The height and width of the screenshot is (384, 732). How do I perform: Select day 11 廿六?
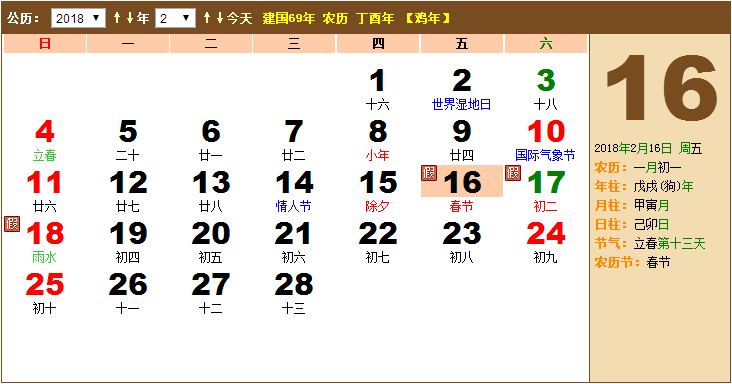pos(44,191)
